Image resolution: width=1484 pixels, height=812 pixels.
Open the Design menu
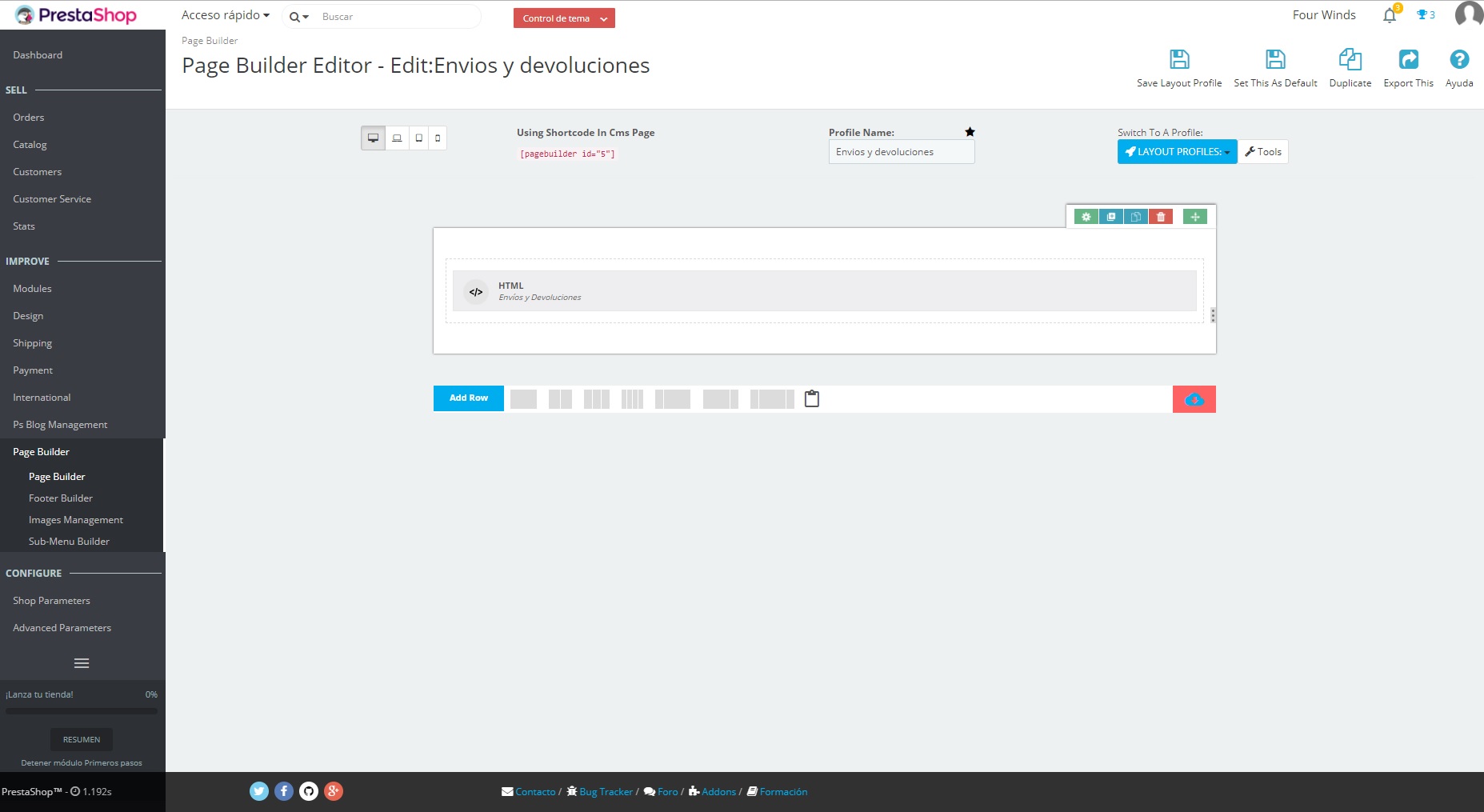coord(28,316)
